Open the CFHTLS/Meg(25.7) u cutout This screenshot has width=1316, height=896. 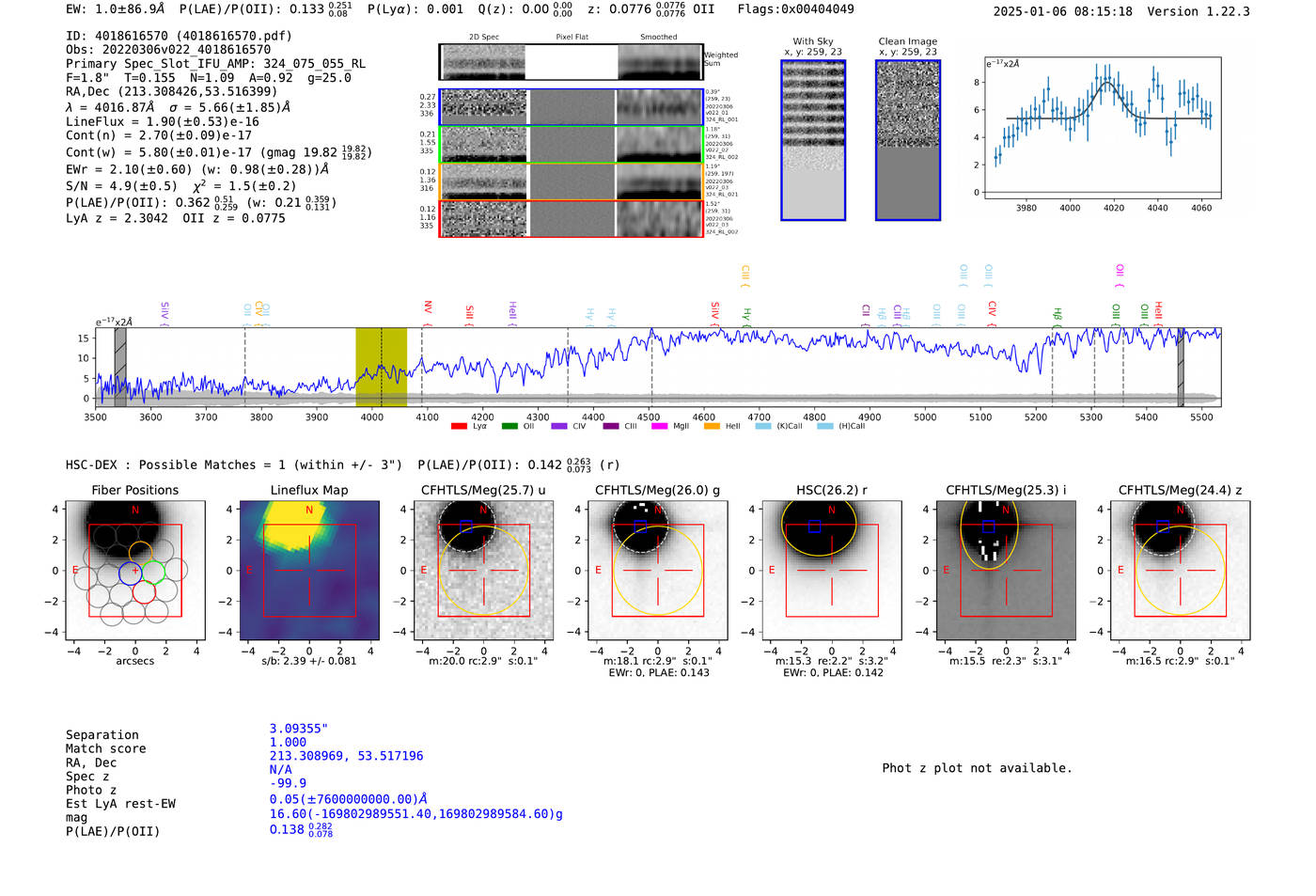483,570
